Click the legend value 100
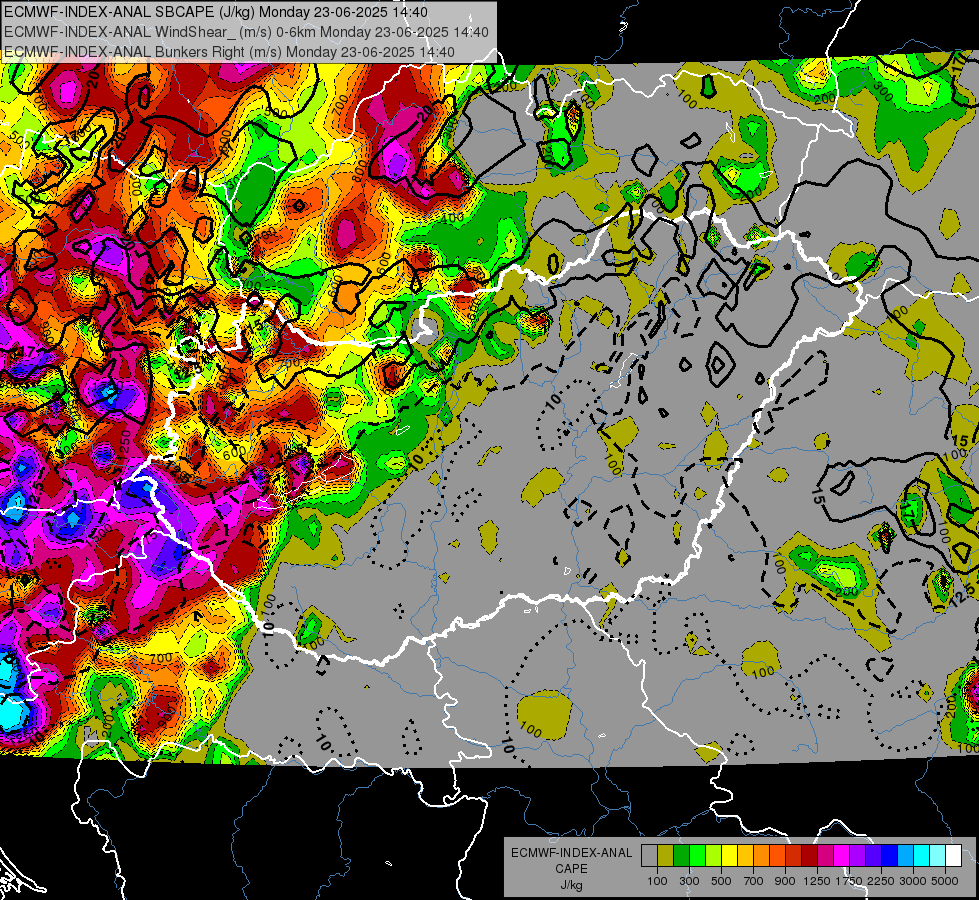Image resolution: width=979 pixels, height=900 pixels. 657,881
